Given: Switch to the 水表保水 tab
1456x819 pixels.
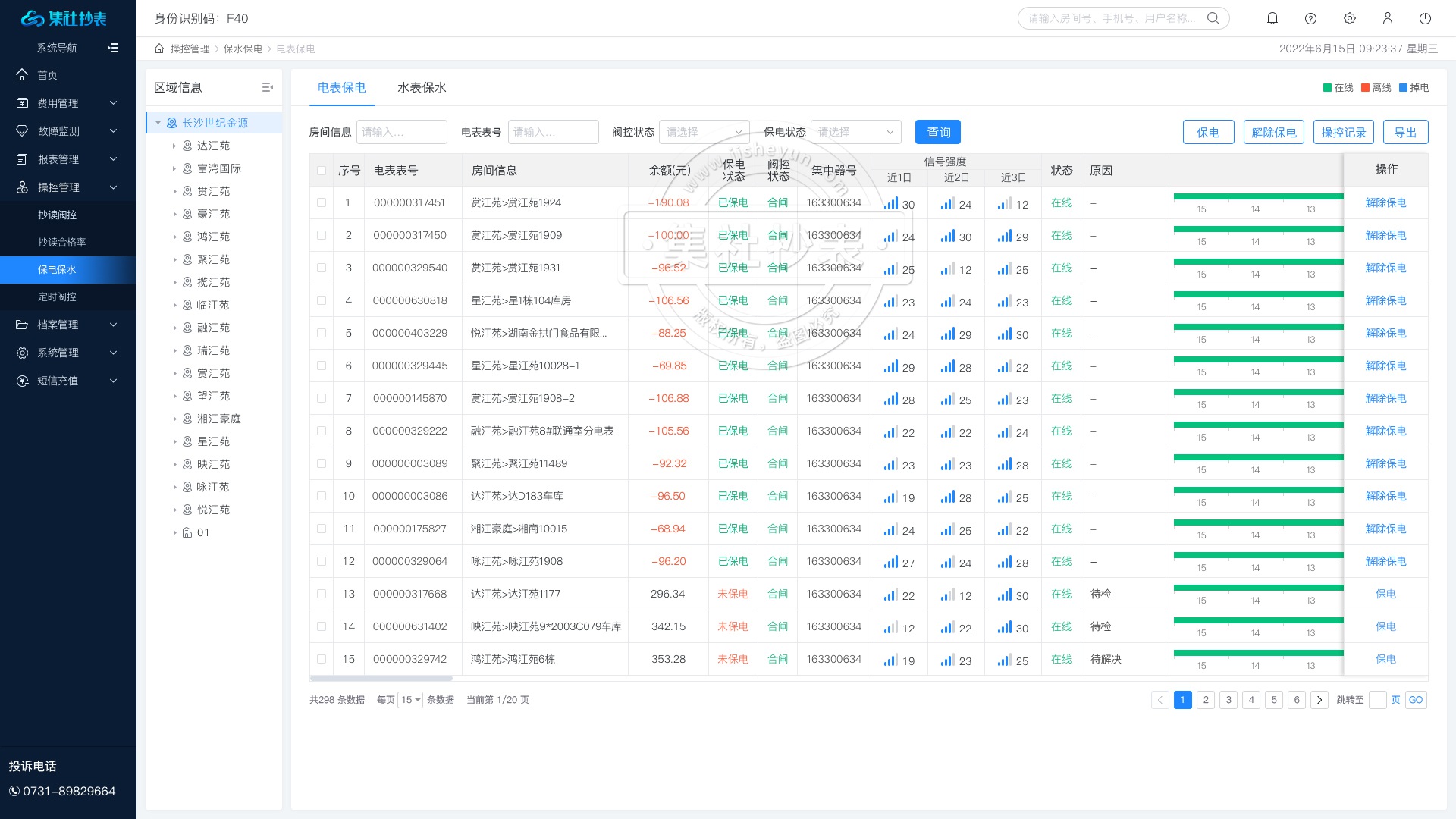Looking at the screenshot, I should 422,88.
